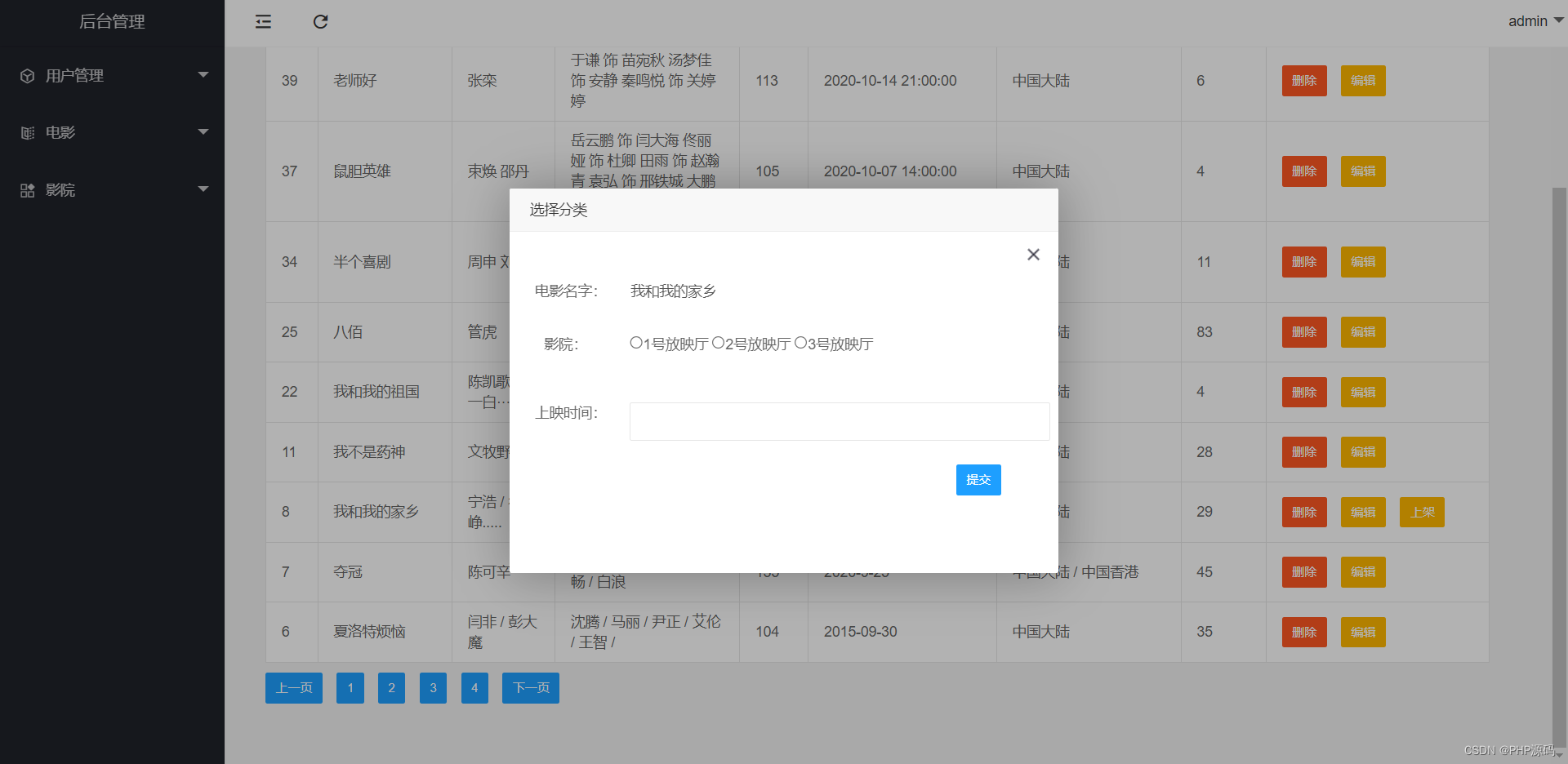Edit the 老师好 movie row
This screenshot has width=1568, height=764.
tap(1363, 81)
